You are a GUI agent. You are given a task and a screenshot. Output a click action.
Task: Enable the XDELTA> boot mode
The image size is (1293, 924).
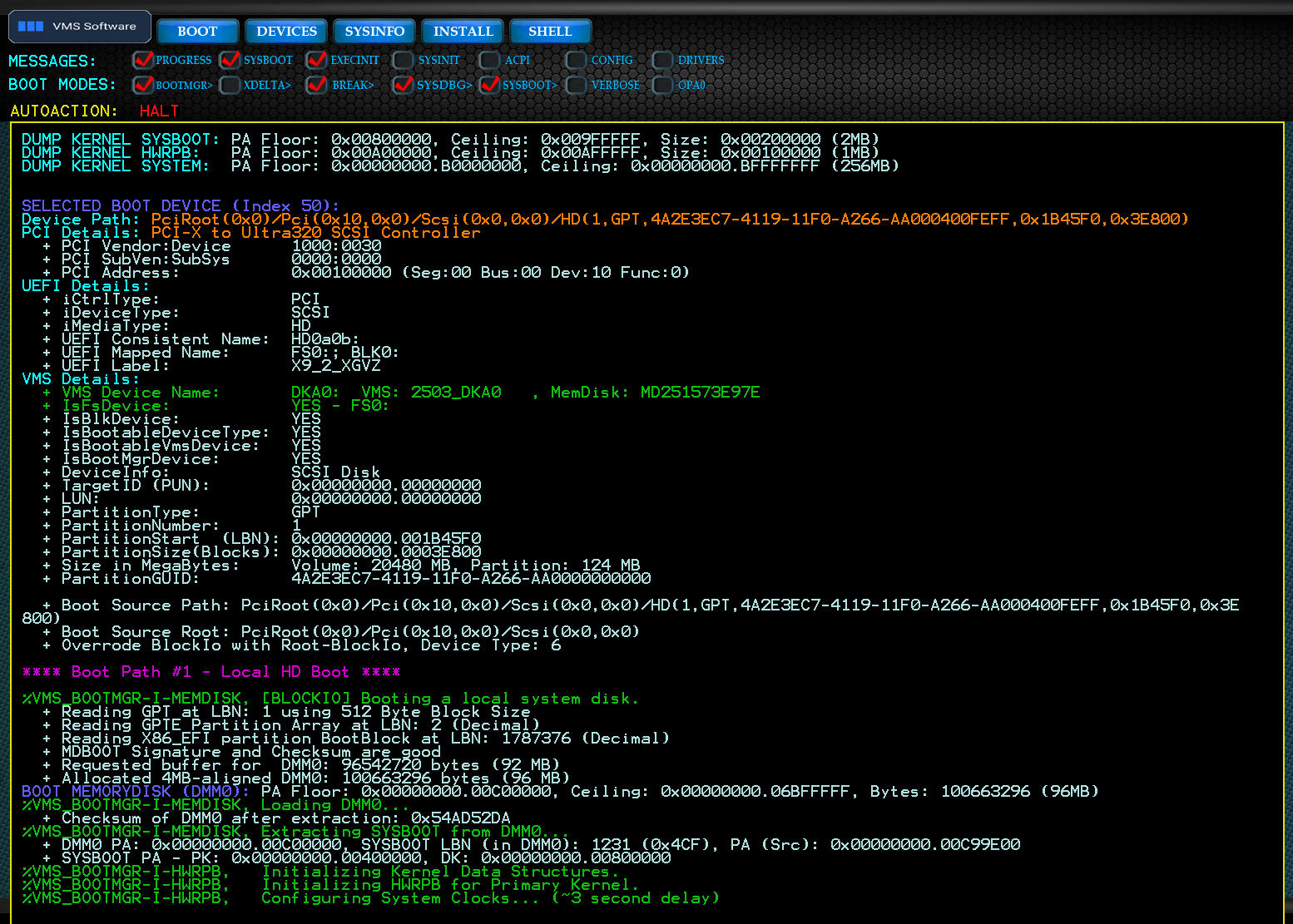(x=230, y=85)
